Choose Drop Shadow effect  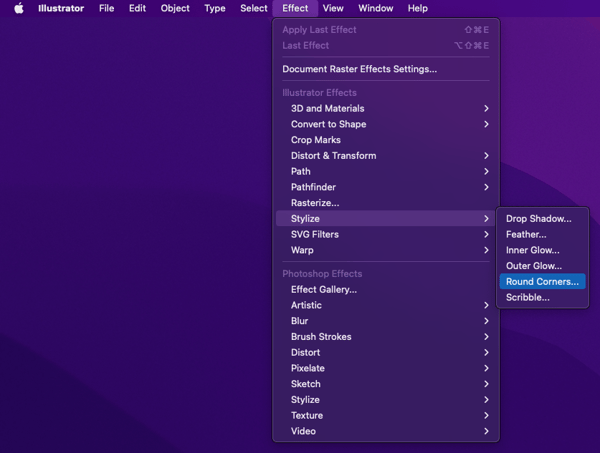click(542, 218)
